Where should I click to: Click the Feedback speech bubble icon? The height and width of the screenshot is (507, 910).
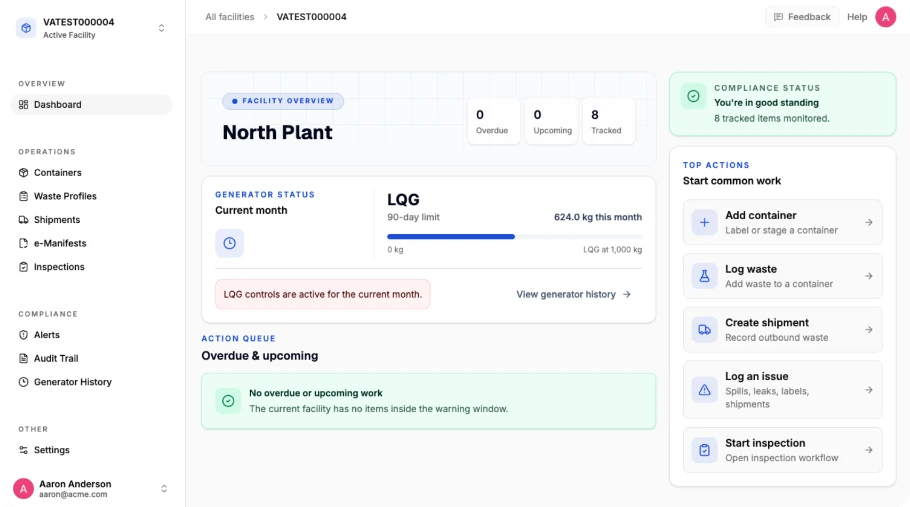tap(778, 17)
